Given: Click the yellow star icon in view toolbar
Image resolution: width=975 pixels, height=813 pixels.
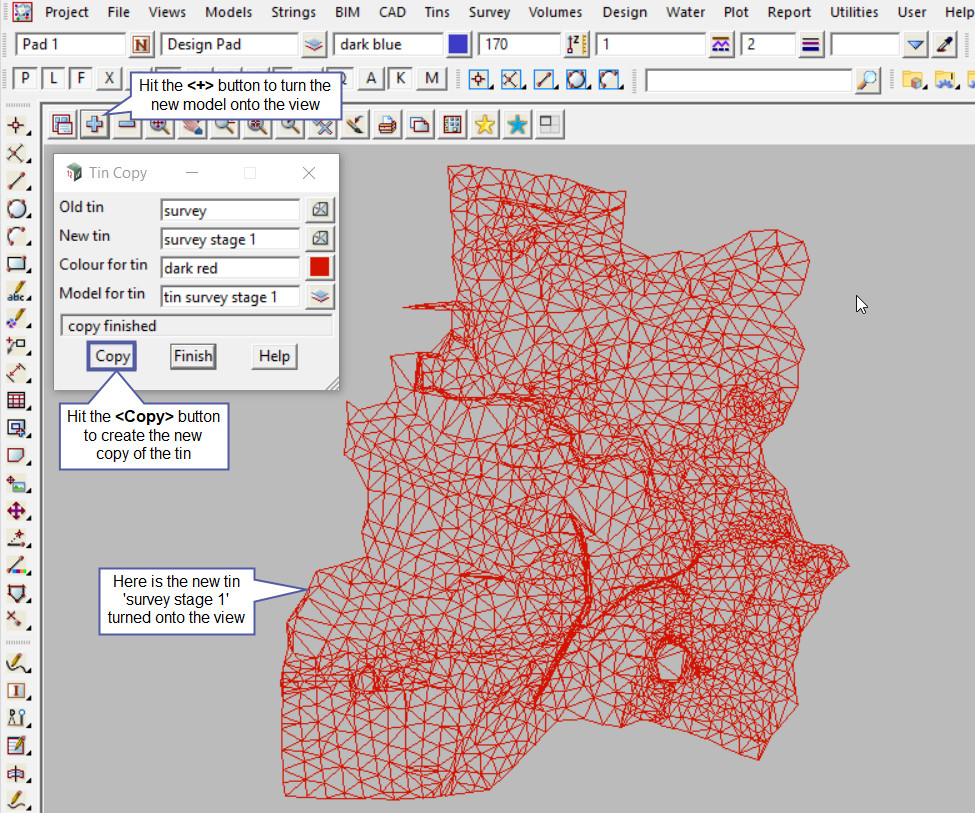Looking at the screenshot, I should point(485,125).
